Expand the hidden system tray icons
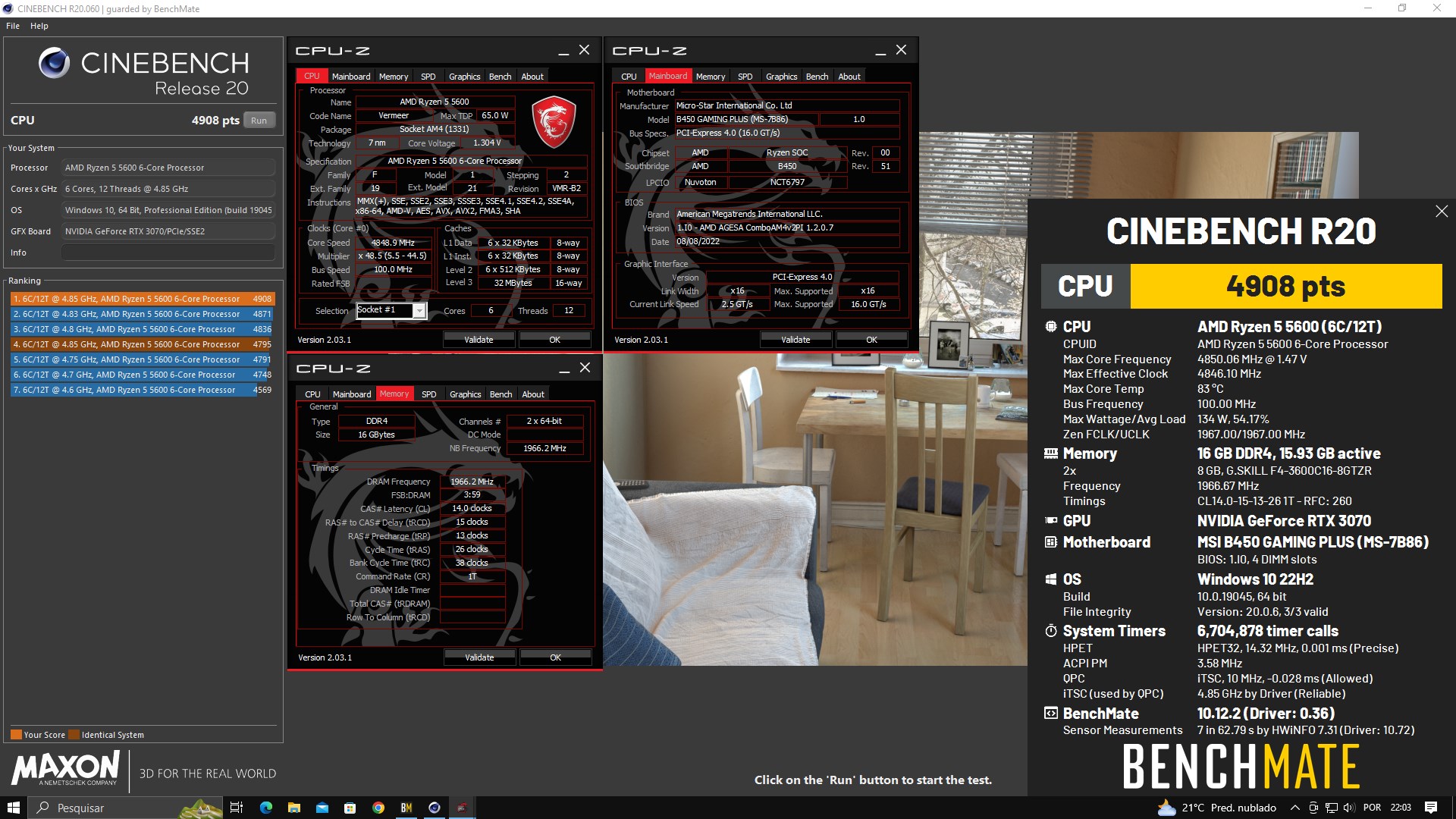Image resolution: width=1456 pixels, height=819 pixels. coord(1295,808)
